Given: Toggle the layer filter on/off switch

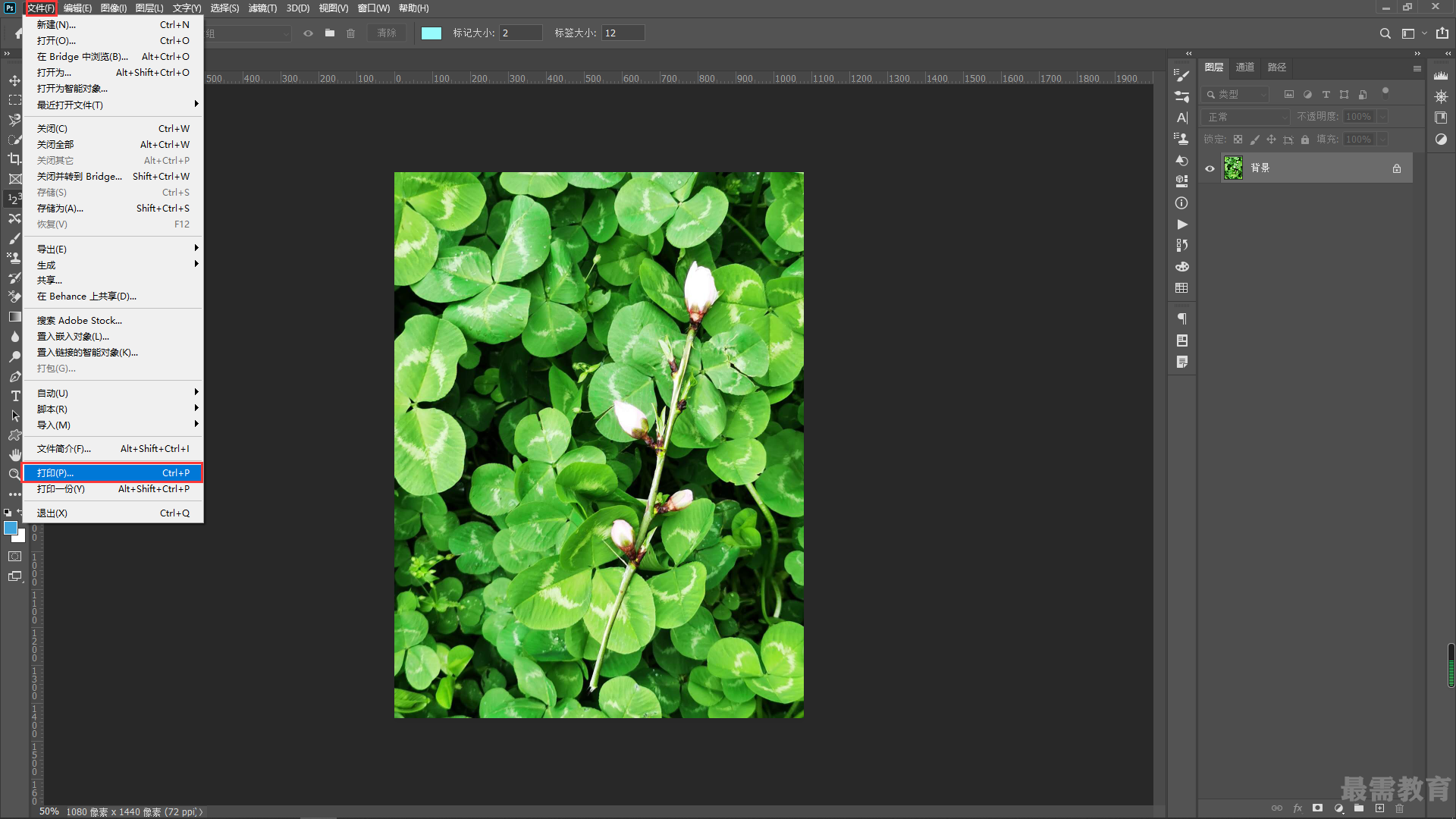Looking at the screenshot, I should tap(1385, 93).
